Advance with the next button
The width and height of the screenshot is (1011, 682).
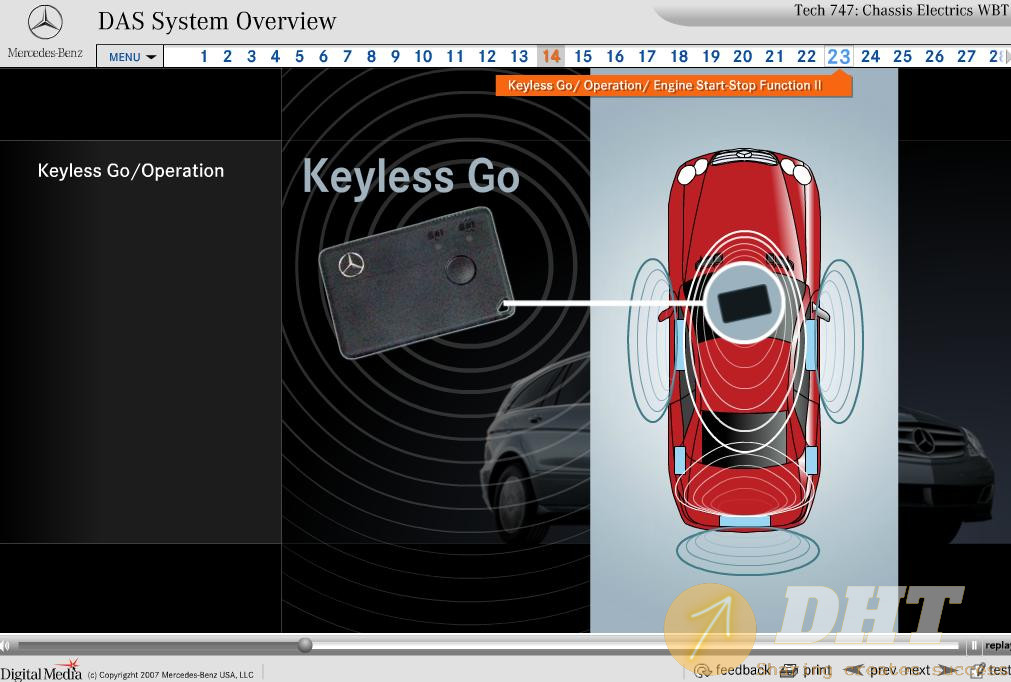pos(928,670)
